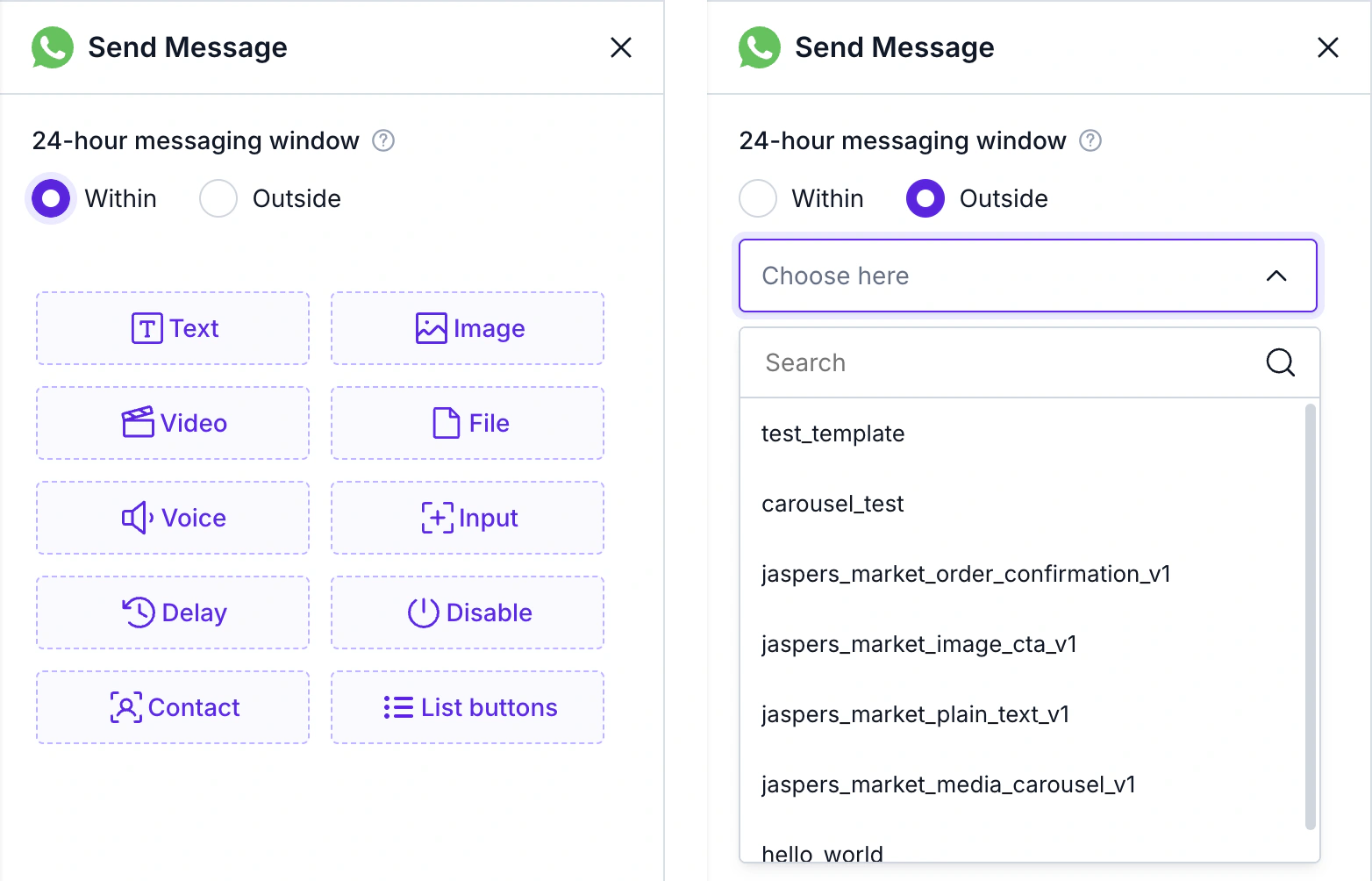
Task: Close the Send Message panel showing the template list
Action: (x=1328, y=47)
